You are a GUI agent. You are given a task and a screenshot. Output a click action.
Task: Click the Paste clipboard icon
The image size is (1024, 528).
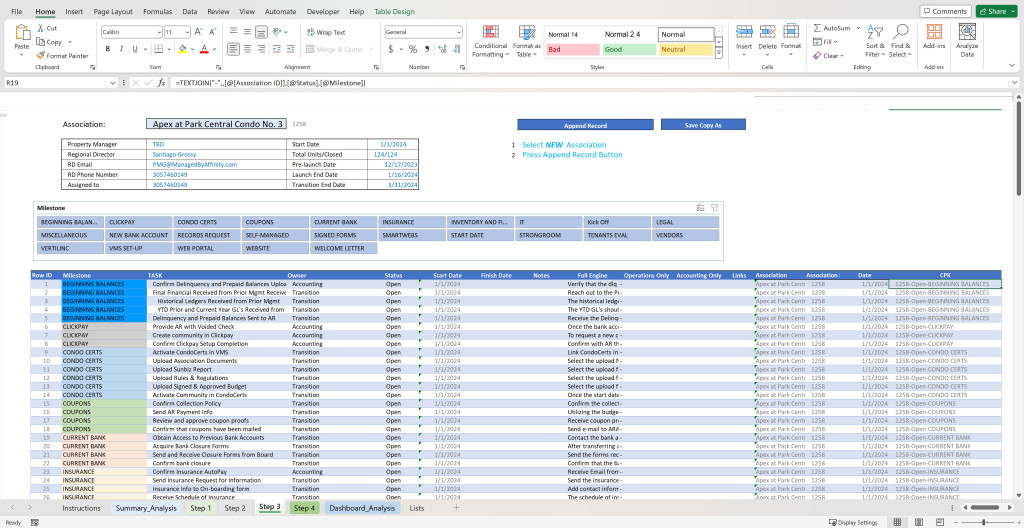[x=22, y=33]
